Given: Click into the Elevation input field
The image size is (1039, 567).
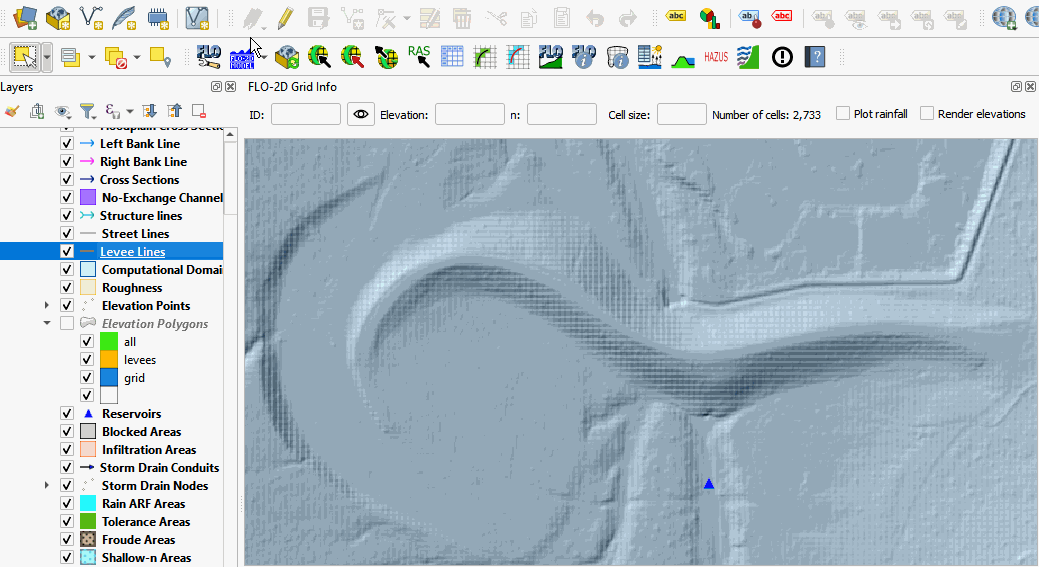Looking at the screenshot, I should click(468, 114).
